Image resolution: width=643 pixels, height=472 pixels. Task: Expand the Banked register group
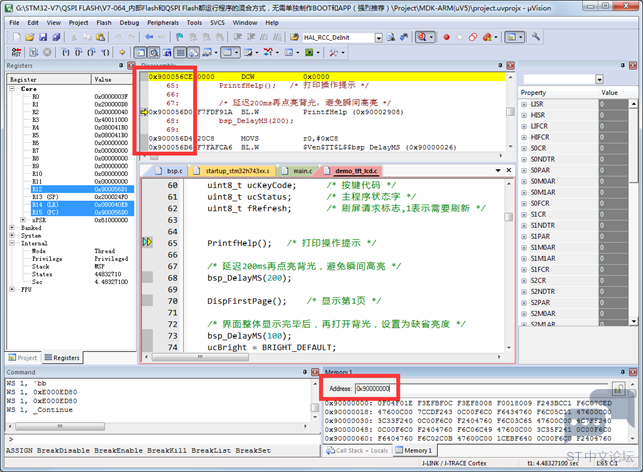click(12, 228)
